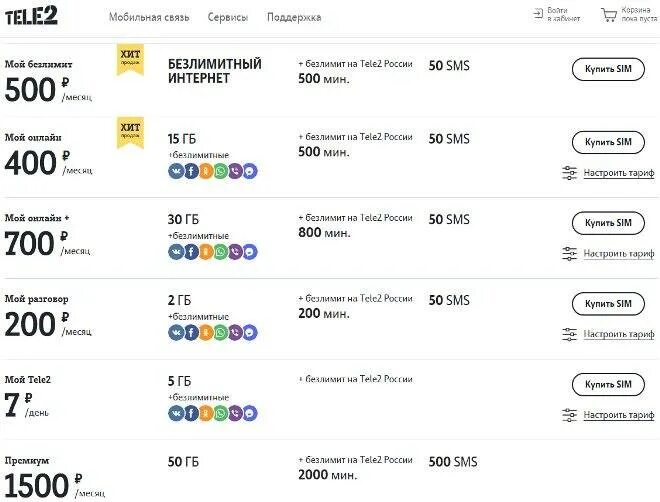The width and height of the screenshot is (660, 502).
Task: Click WhatsApp icon in Мой онлайн tariff
Action: [x=220, y=171]
